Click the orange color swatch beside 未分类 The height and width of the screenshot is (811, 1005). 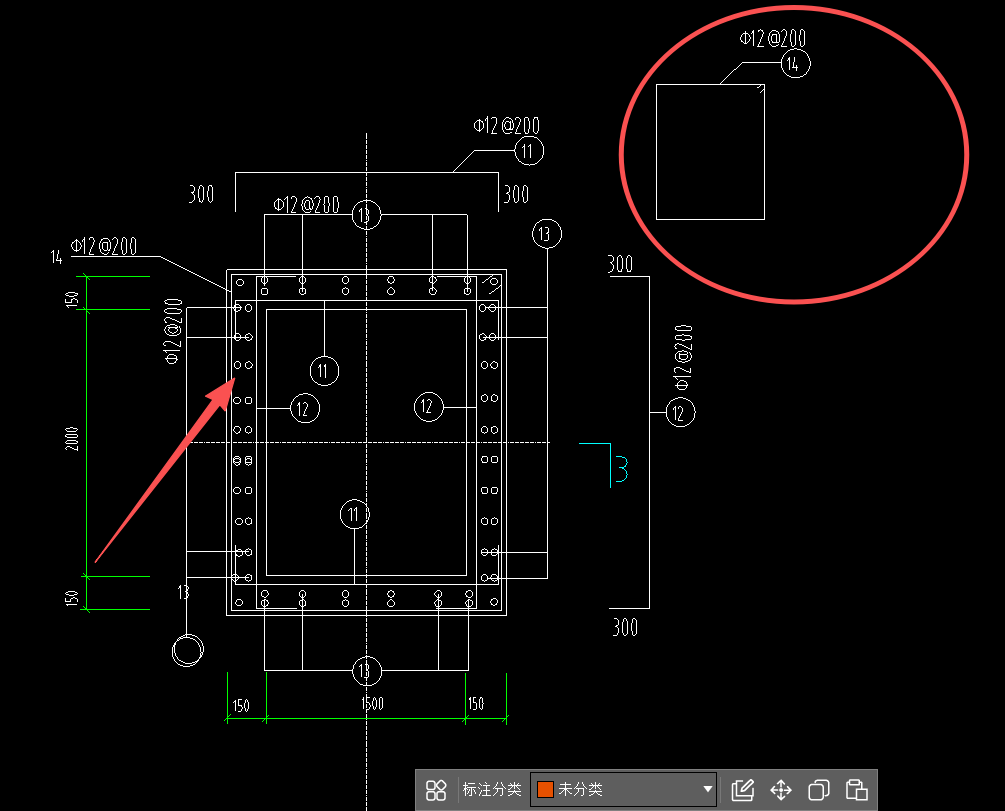(x=545, y=789)
